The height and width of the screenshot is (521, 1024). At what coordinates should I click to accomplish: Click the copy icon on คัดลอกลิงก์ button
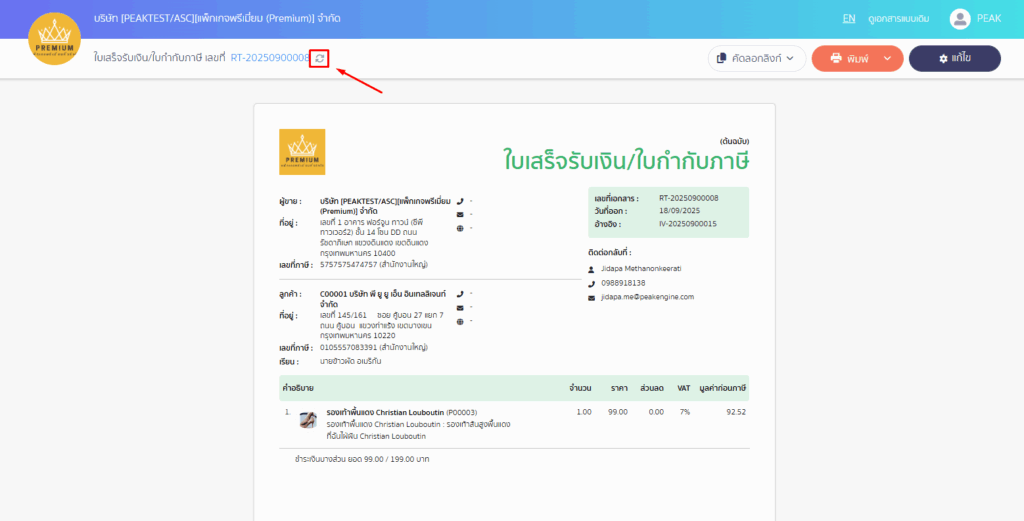tap(721, 59)
